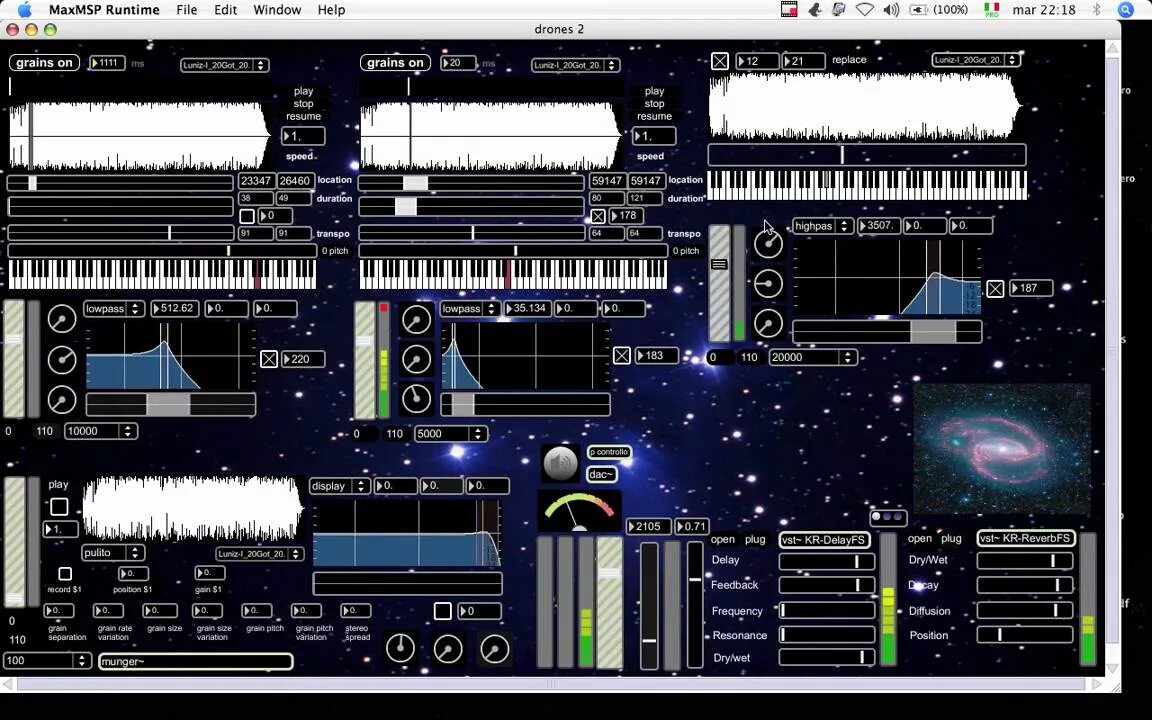Click play in the first grain player
Image resolution: width=1152 pixels, height=720 pixels.
coord(303,91)
